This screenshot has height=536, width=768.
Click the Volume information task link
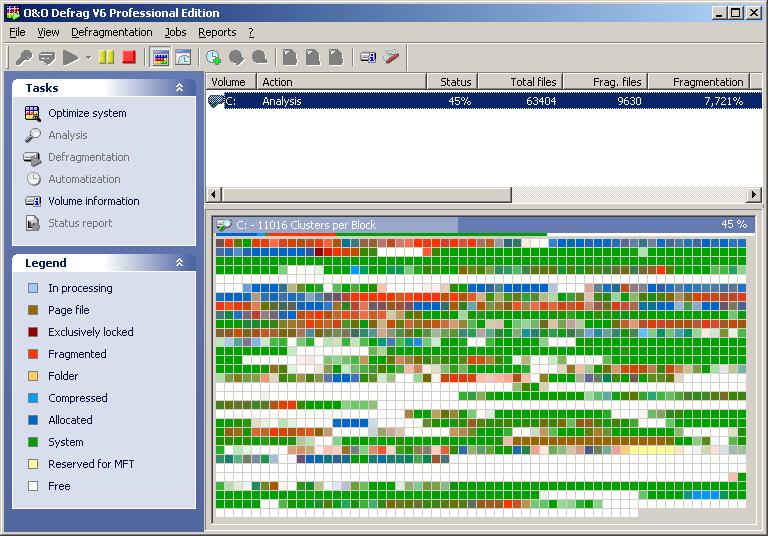click(x=93, y=201)
